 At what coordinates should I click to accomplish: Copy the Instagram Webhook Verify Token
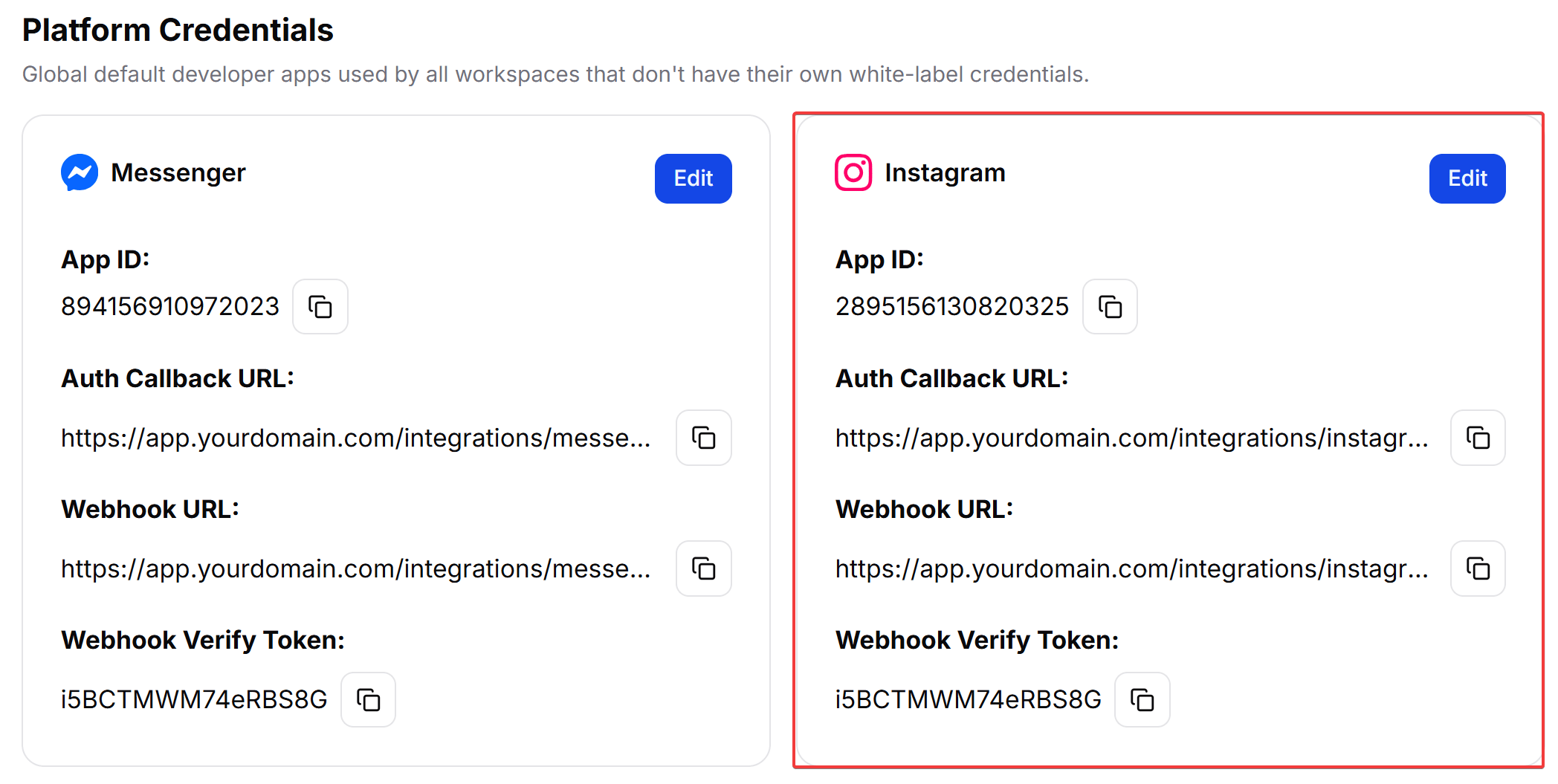tap(1142, 699)
